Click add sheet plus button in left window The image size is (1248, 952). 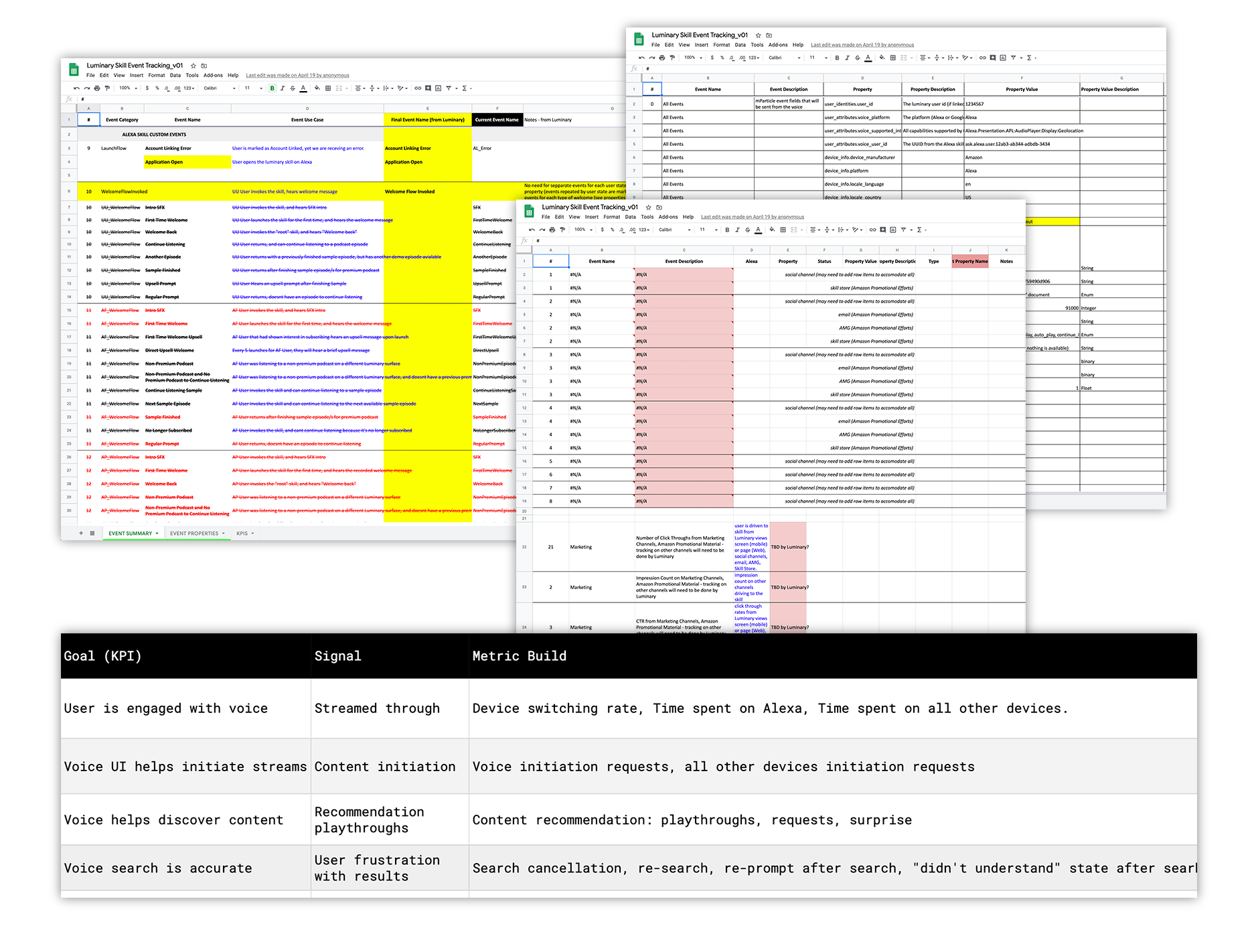tap(81, 534)
